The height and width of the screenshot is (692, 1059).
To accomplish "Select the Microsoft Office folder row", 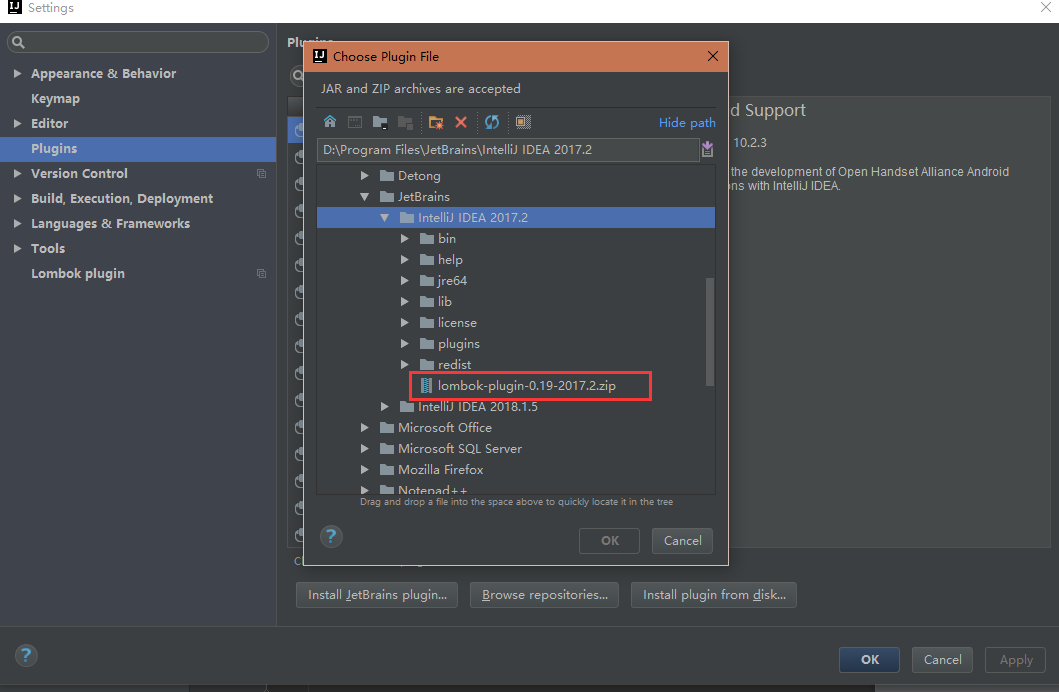I will [516, 427].
